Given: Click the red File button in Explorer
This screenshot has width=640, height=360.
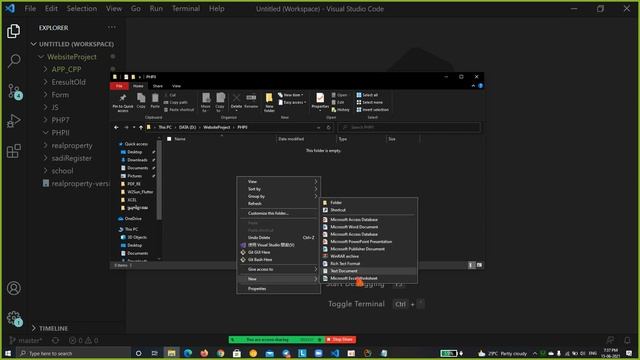Looking at the screenshot, I should click(119, 86).
